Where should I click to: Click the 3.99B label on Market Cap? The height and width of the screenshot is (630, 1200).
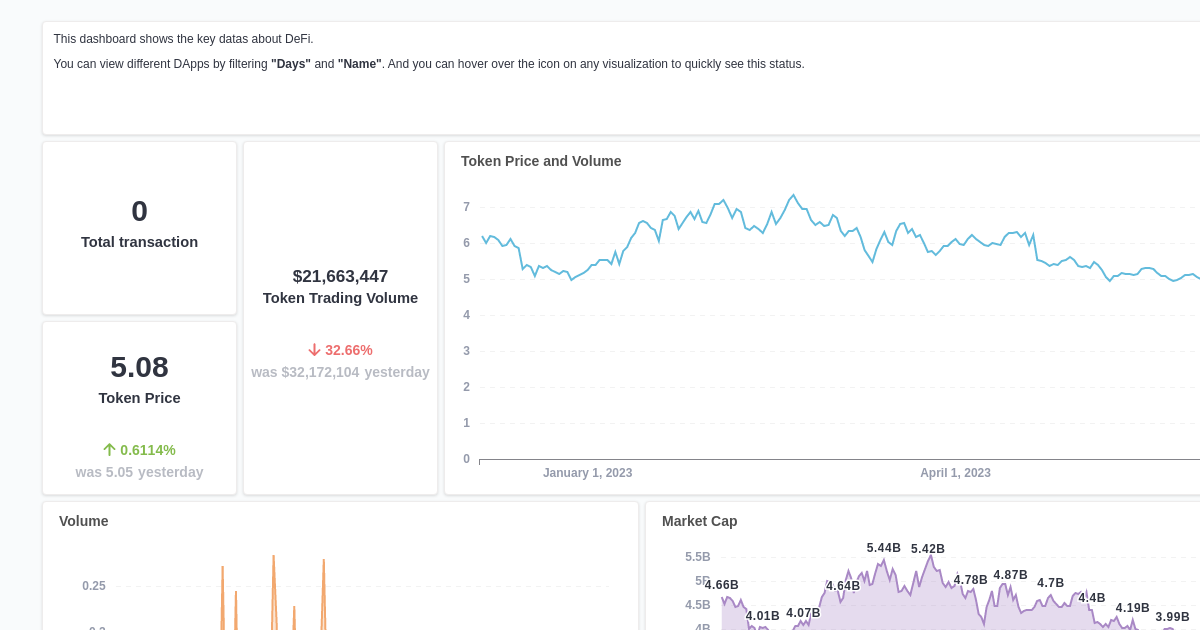1170,615
